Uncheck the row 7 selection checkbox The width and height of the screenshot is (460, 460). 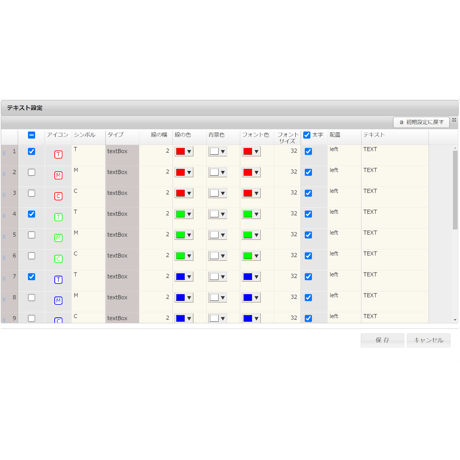(x=31, y=277)
